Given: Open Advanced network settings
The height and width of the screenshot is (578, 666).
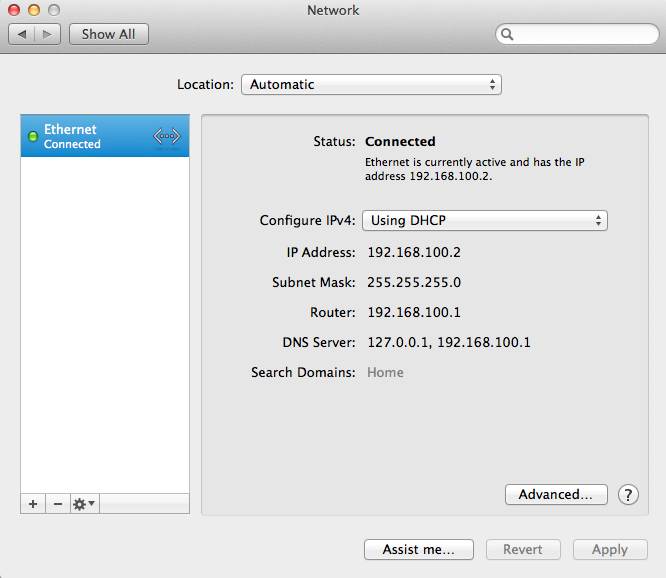Looking at the screenshot, I should (556, 494).
